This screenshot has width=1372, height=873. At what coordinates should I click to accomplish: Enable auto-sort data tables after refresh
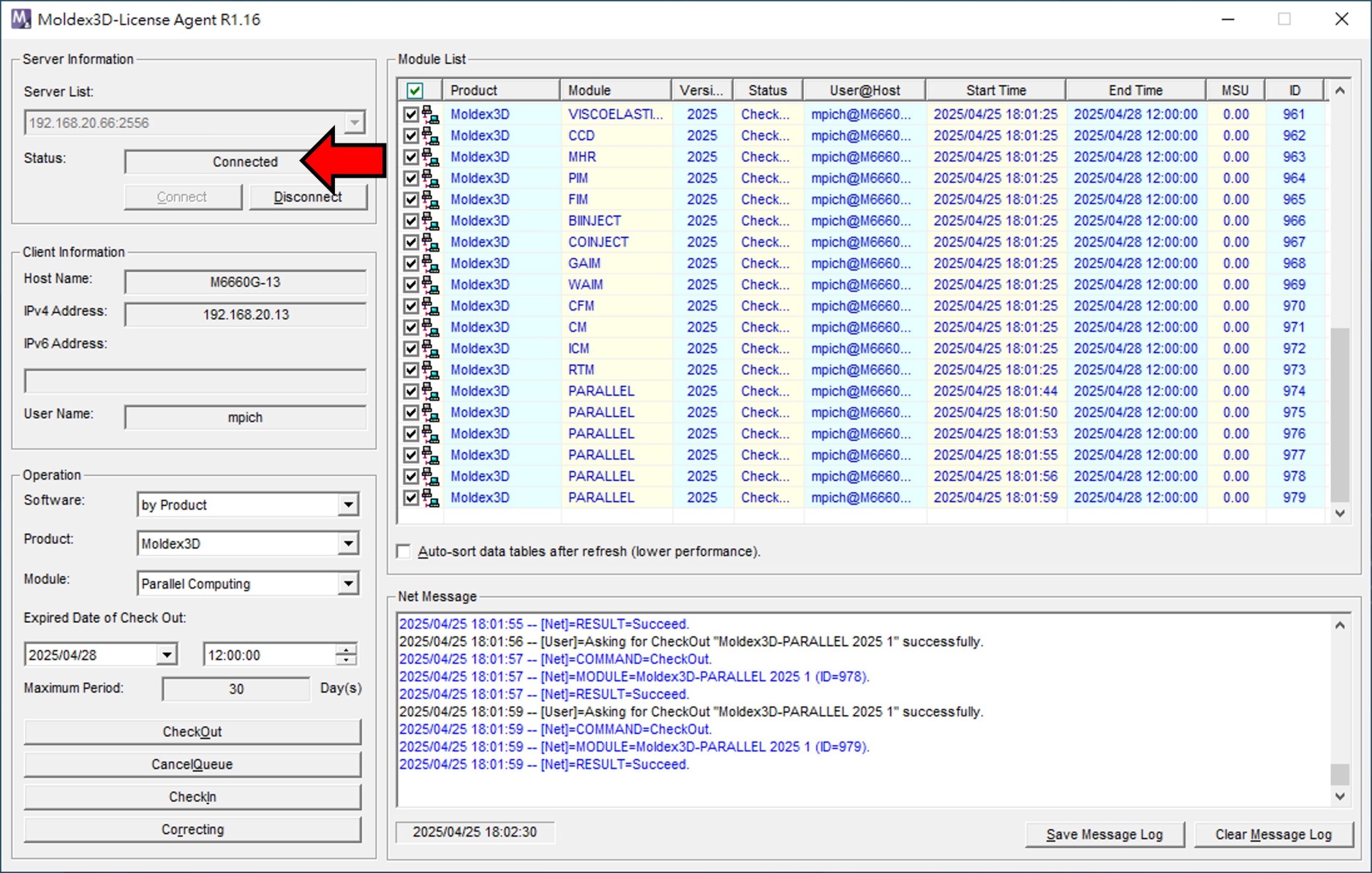pos(404,551)
